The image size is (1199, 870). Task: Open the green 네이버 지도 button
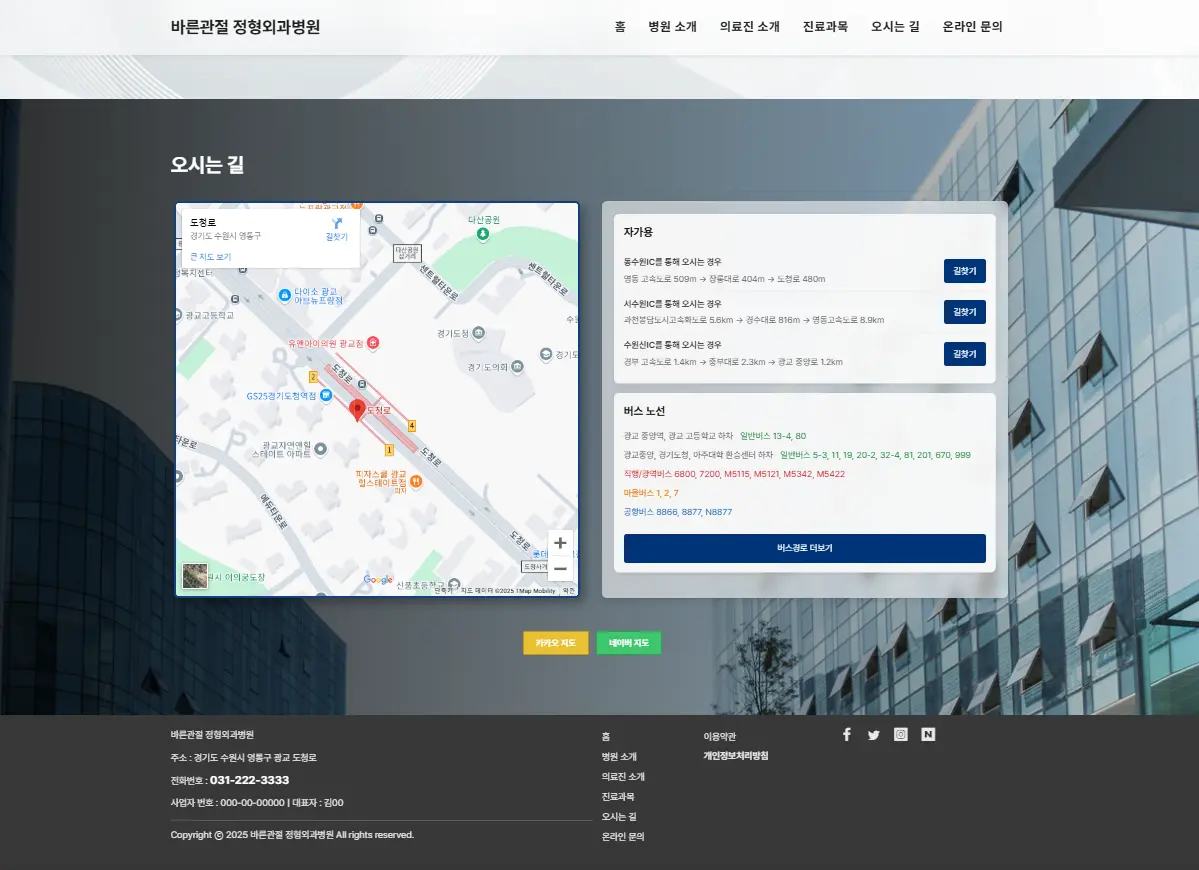pyautogui.click(x=630, y=642)
